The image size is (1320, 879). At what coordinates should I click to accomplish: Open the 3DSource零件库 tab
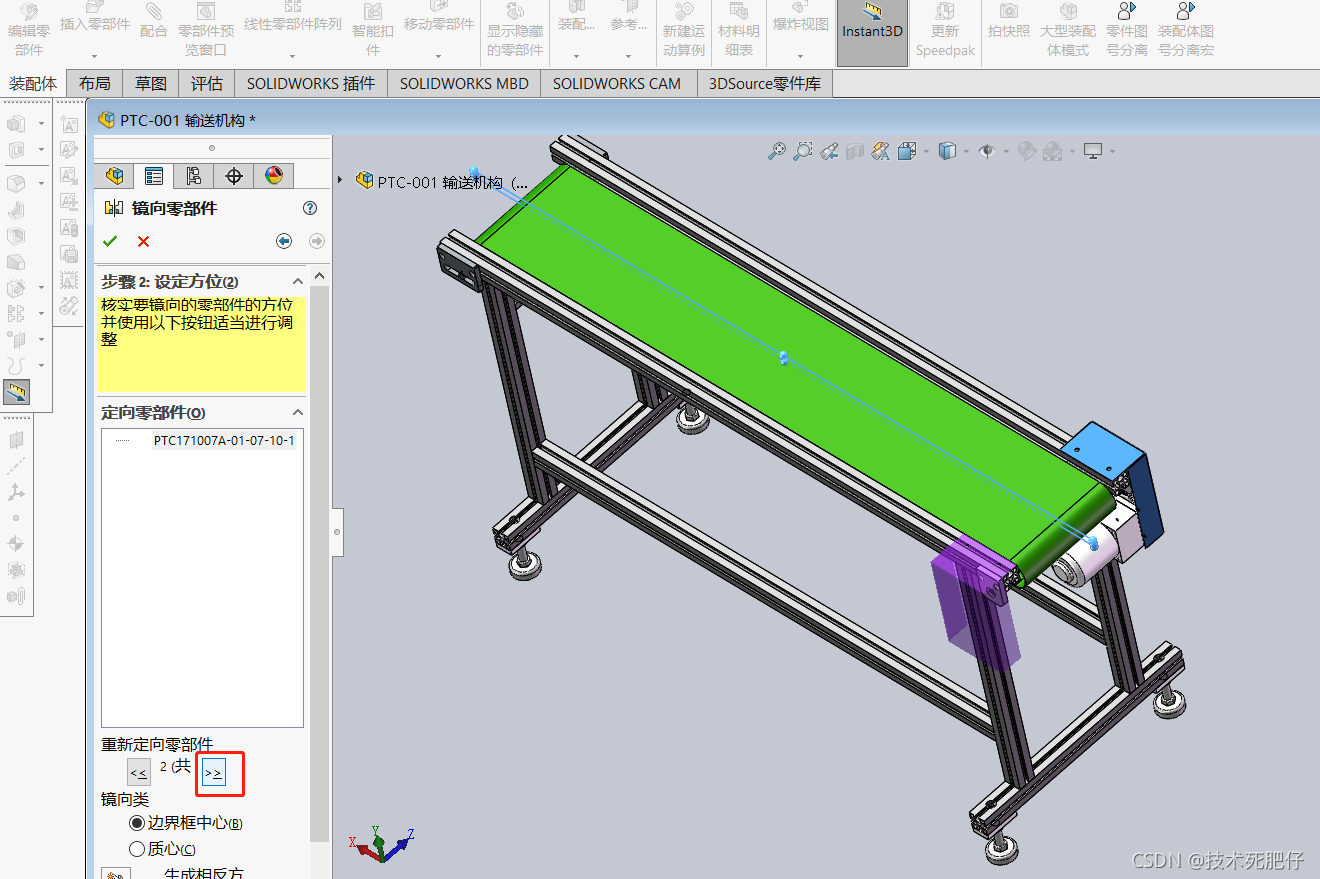click(x=765, y=84)
